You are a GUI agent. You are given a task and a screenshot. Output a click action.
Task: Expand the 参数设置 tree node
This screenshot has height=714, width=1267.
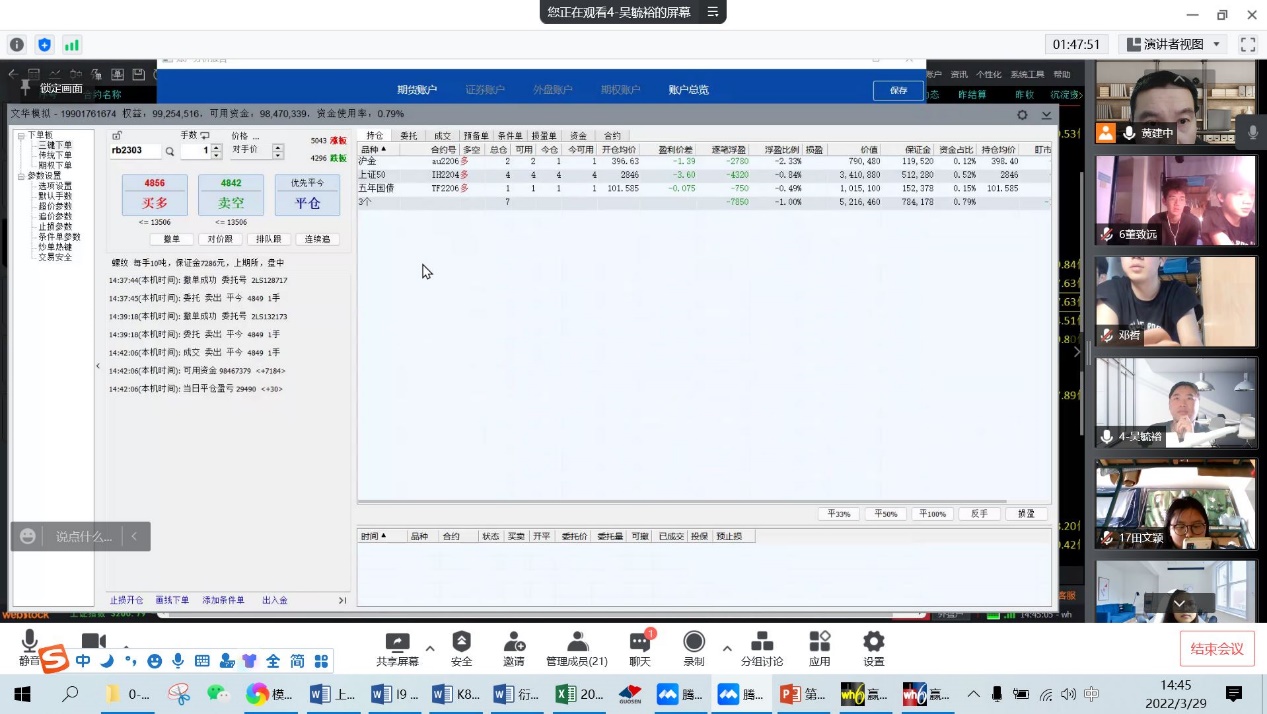point(21,176)
